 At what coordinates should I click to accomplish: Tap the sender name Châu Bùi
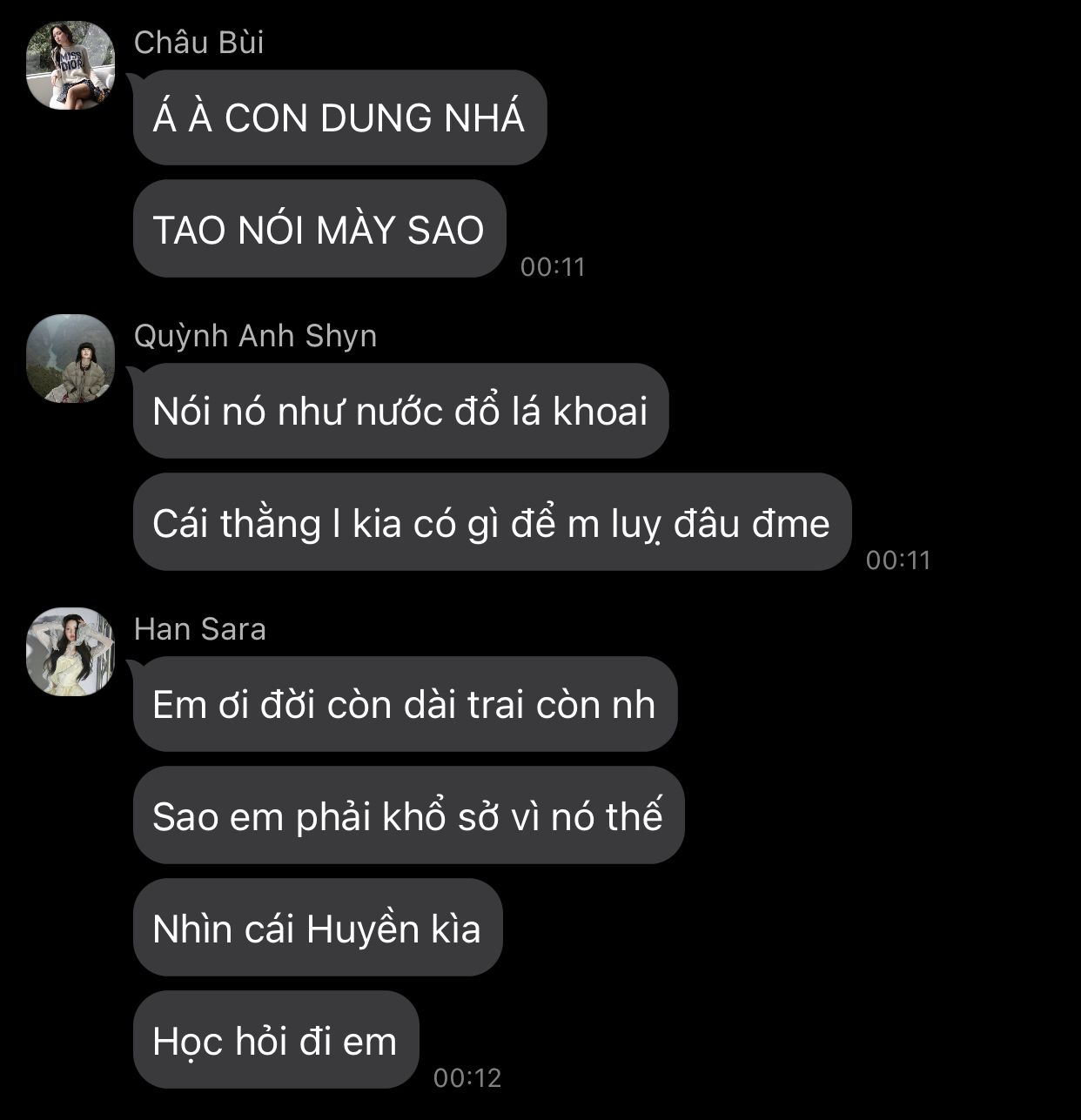[x=198, y=43]
